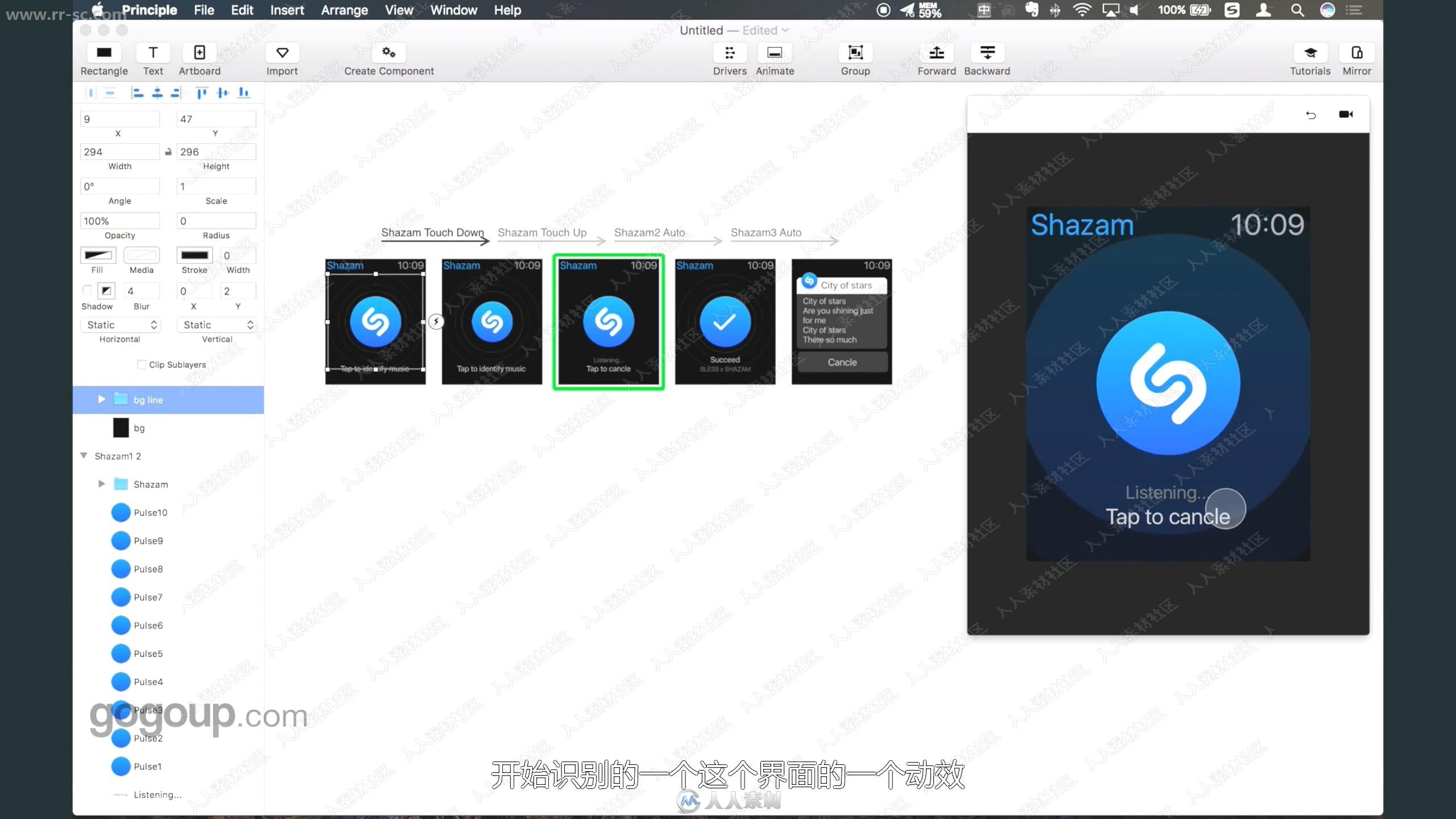Select the Pulse5 layer

pyautogui.click(x=168, y=653)
